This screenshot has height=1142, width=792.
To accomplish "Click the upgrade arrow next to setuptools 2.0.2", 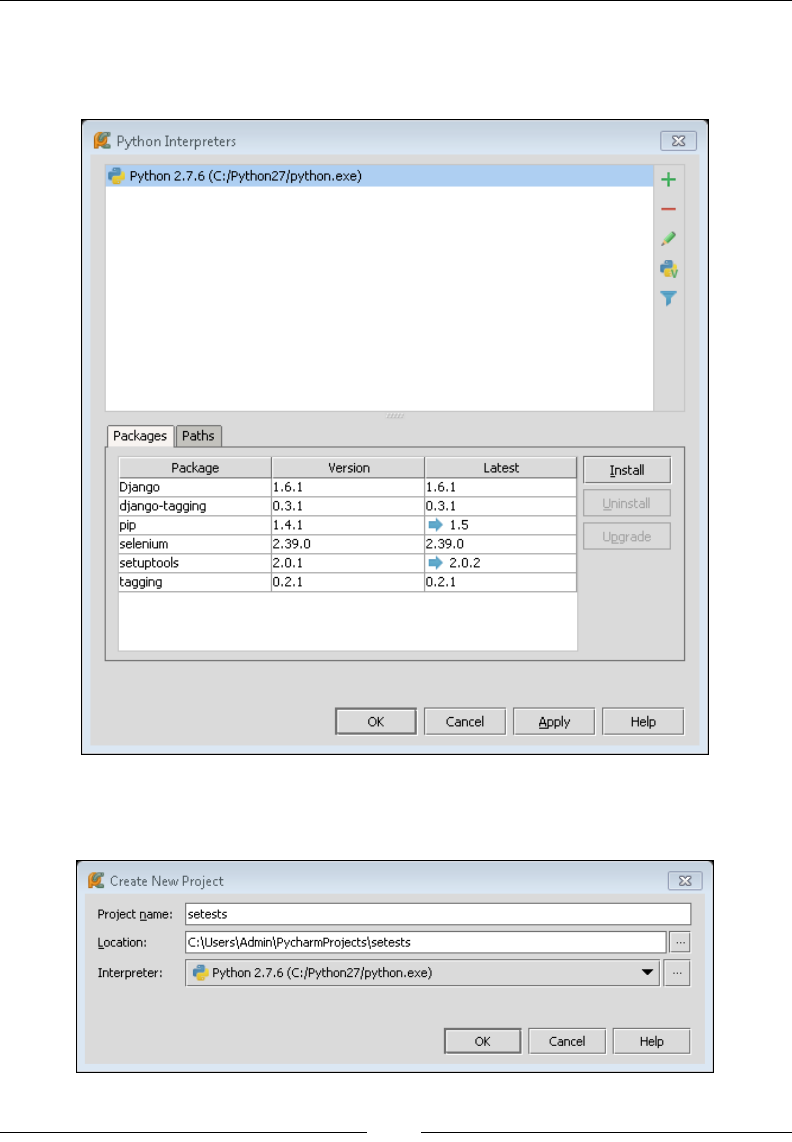I will pyautogui.click(x=435, y=563).
